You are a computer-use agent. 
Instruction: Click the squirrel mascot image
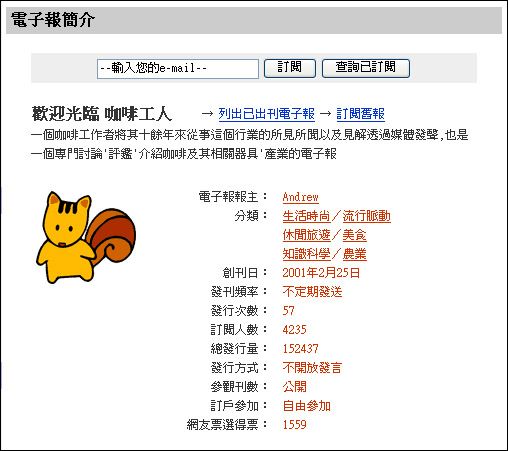(x=86, y=237)
